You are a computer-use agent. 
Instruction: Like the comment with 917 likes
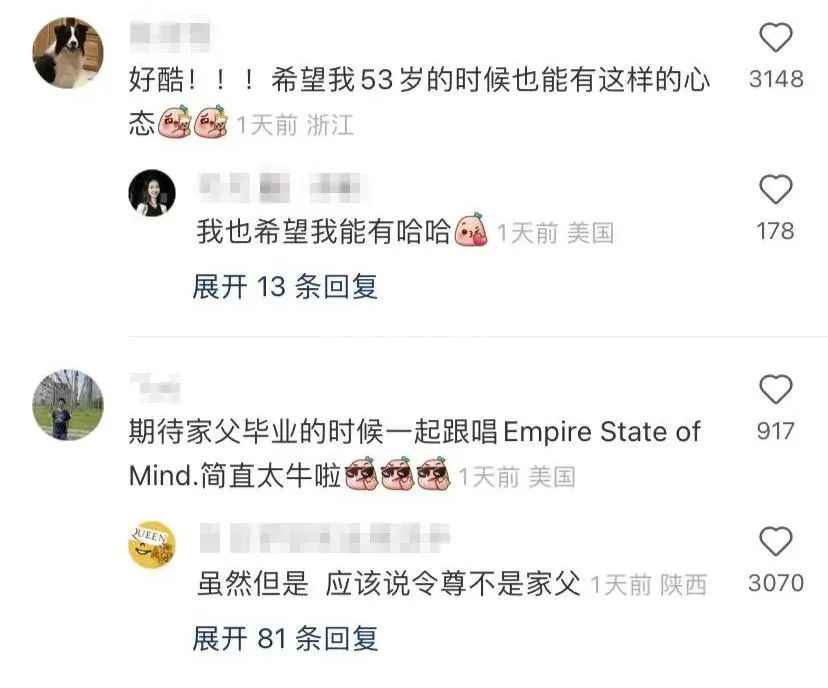point(775,389)
